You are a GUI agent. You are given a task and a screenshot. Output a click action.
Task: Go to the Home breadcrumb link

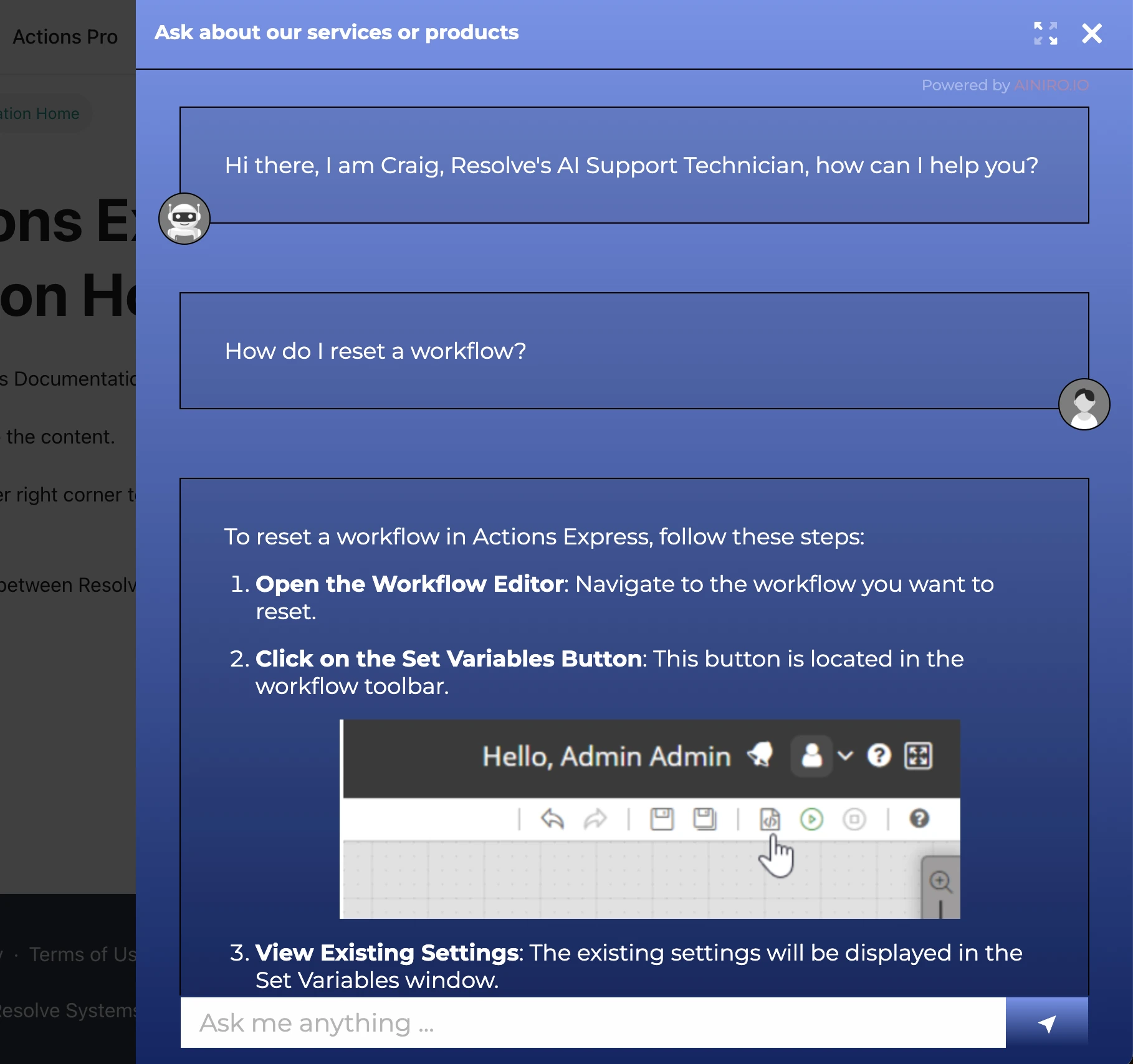click(41, 113)
